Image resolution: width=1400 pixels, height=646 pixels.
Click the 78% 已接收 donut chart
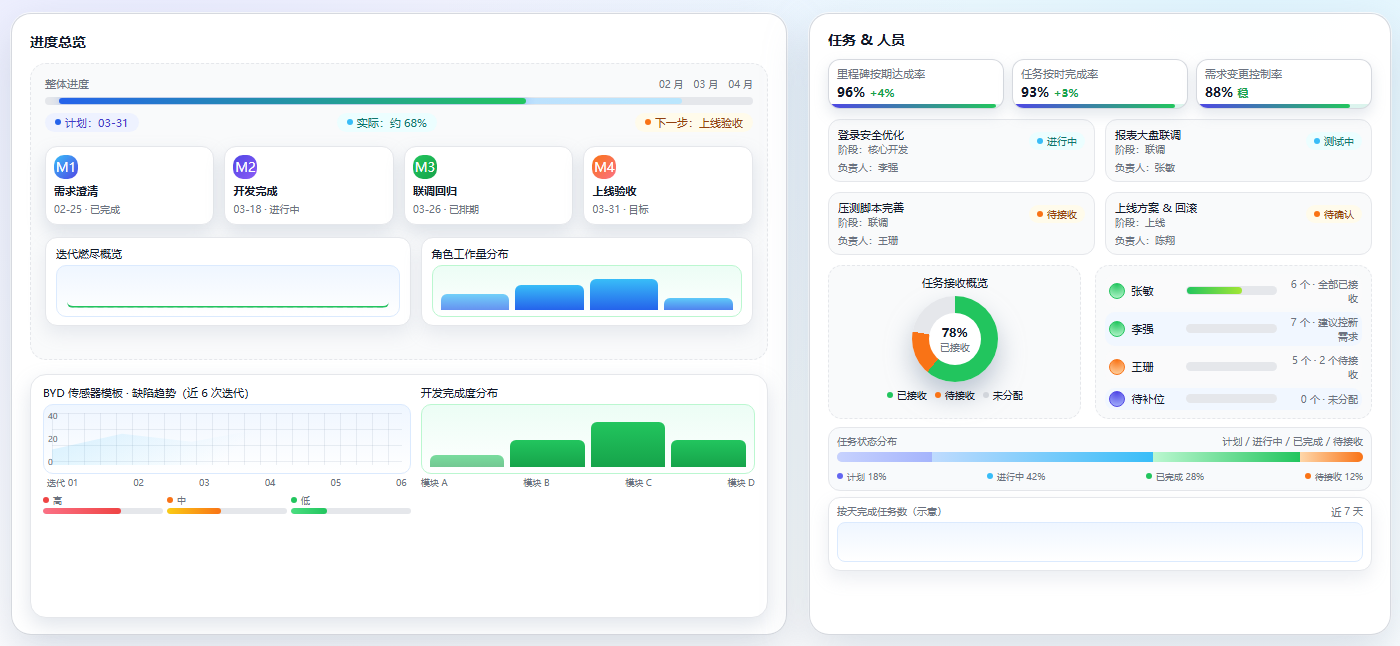pos(955,339)
